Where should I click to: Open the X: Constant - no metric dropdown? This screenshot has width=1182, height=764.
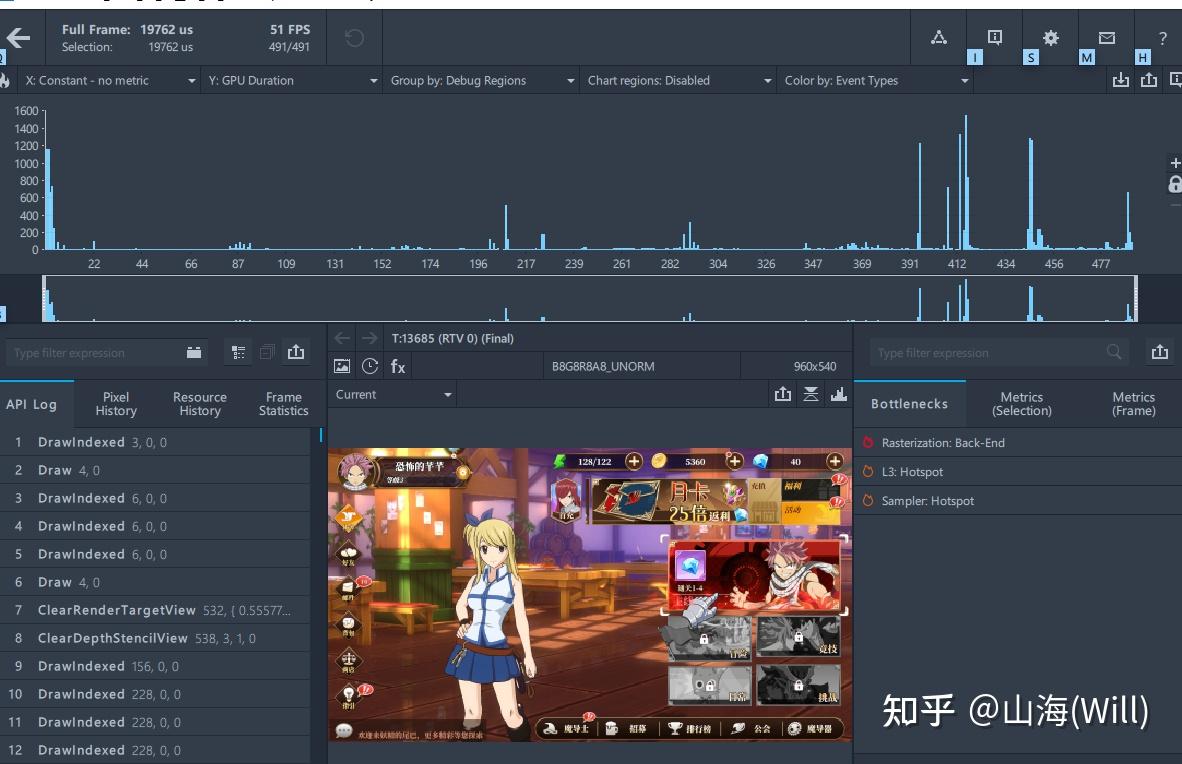coord(109,81)
